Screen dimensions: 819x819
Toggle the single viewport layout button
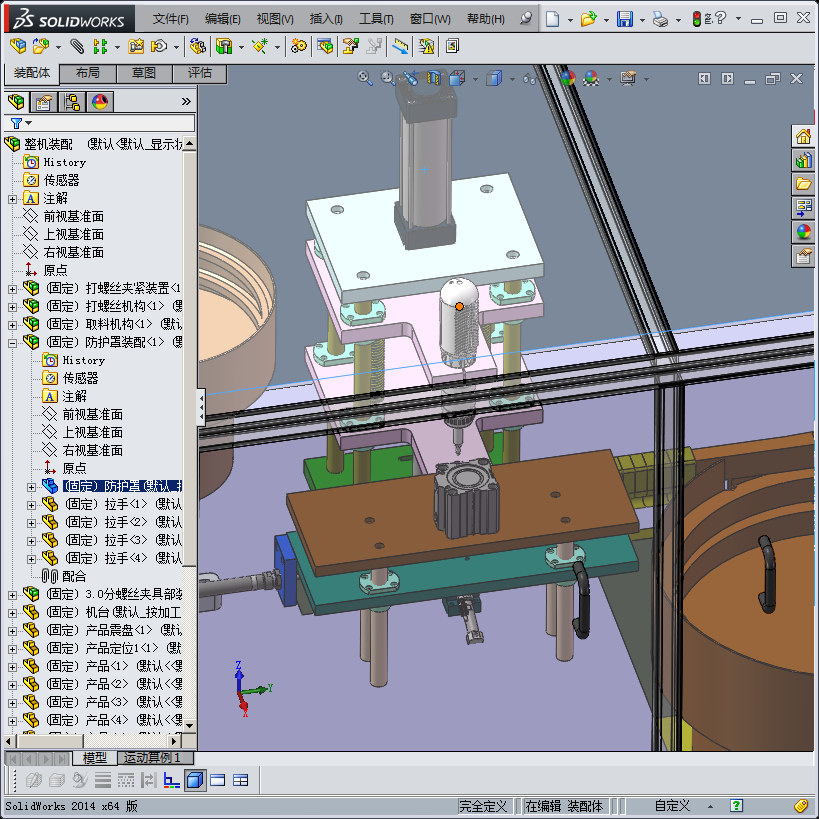pyautogui.click(x=217, y=780)
